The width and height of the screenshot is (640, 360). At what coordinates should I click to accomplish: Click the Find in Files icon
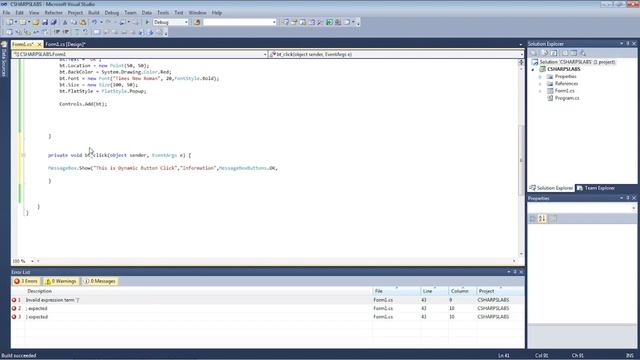coord(197,22)
